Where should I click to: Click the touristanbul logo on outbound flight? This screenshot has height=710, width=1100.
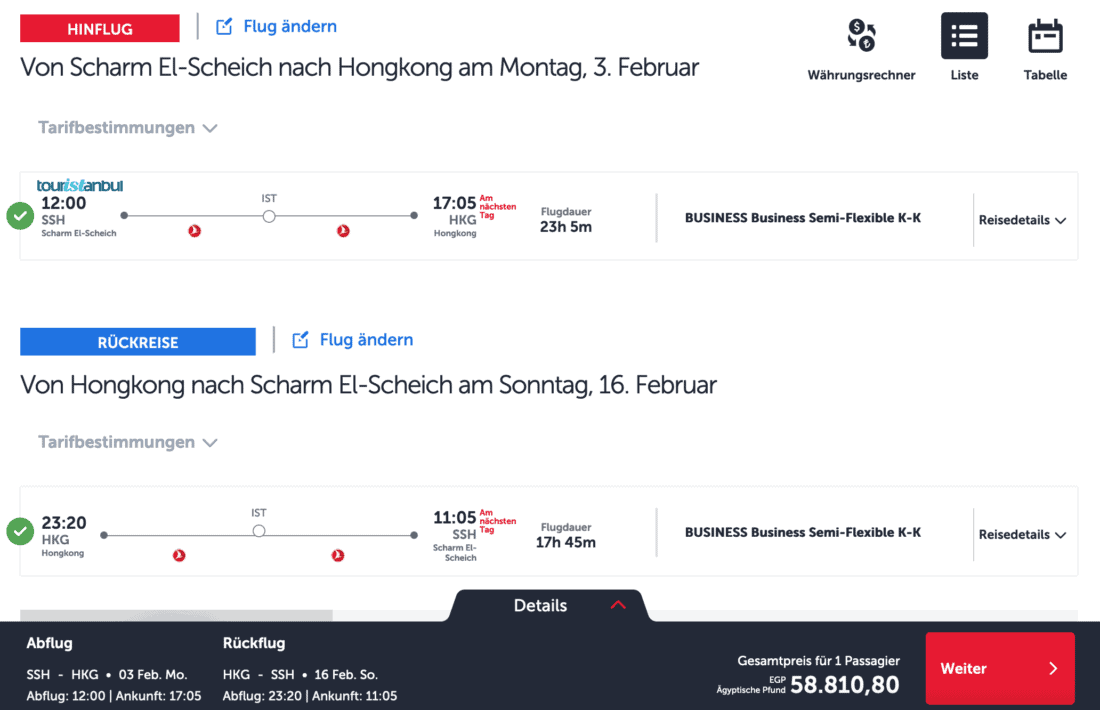80,185
